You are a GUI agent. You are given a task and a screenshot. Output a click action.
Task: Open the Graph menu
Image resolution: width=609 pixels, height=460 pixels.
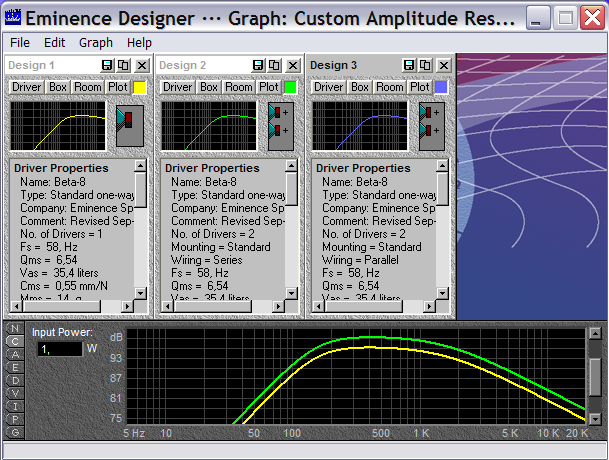(96, 43)
